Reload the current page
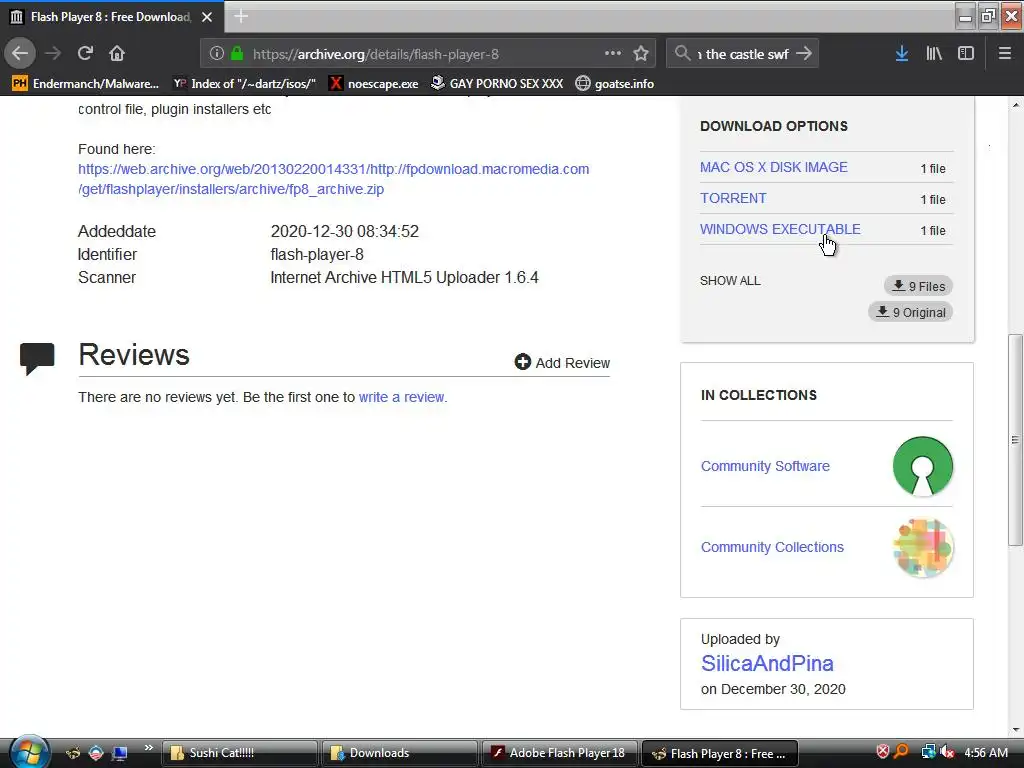This screenshot has height=768, width=1024. point(85,54)
